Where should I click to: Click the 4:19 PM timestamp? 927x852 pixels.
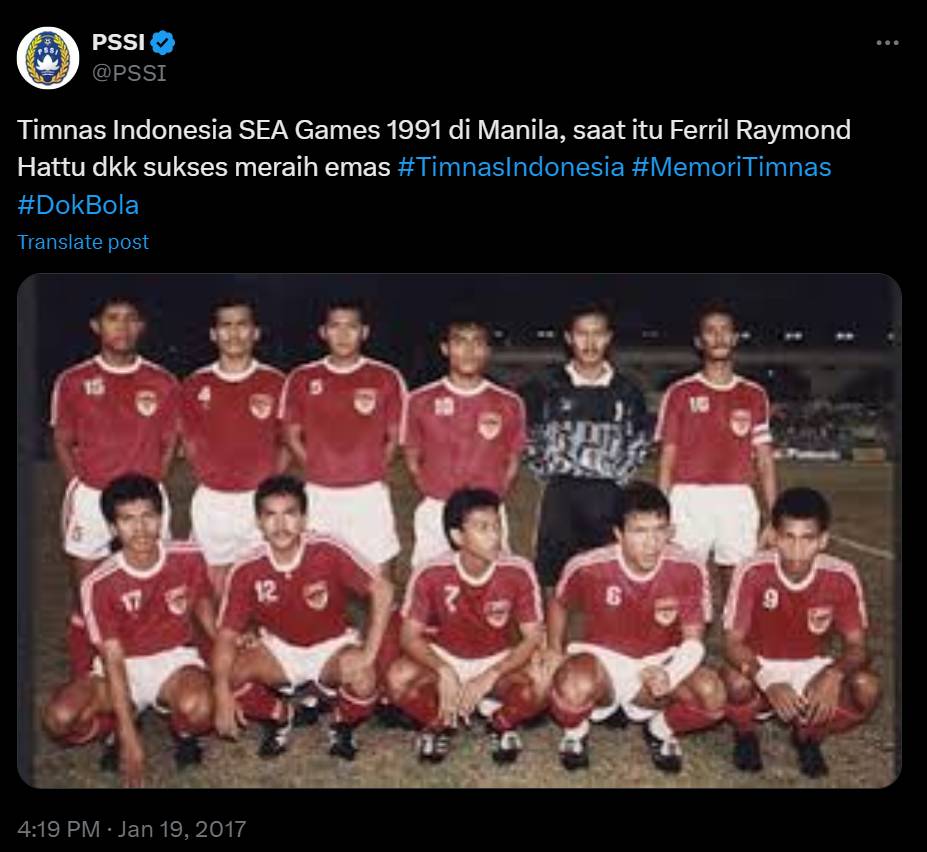(x=59, y=828)
